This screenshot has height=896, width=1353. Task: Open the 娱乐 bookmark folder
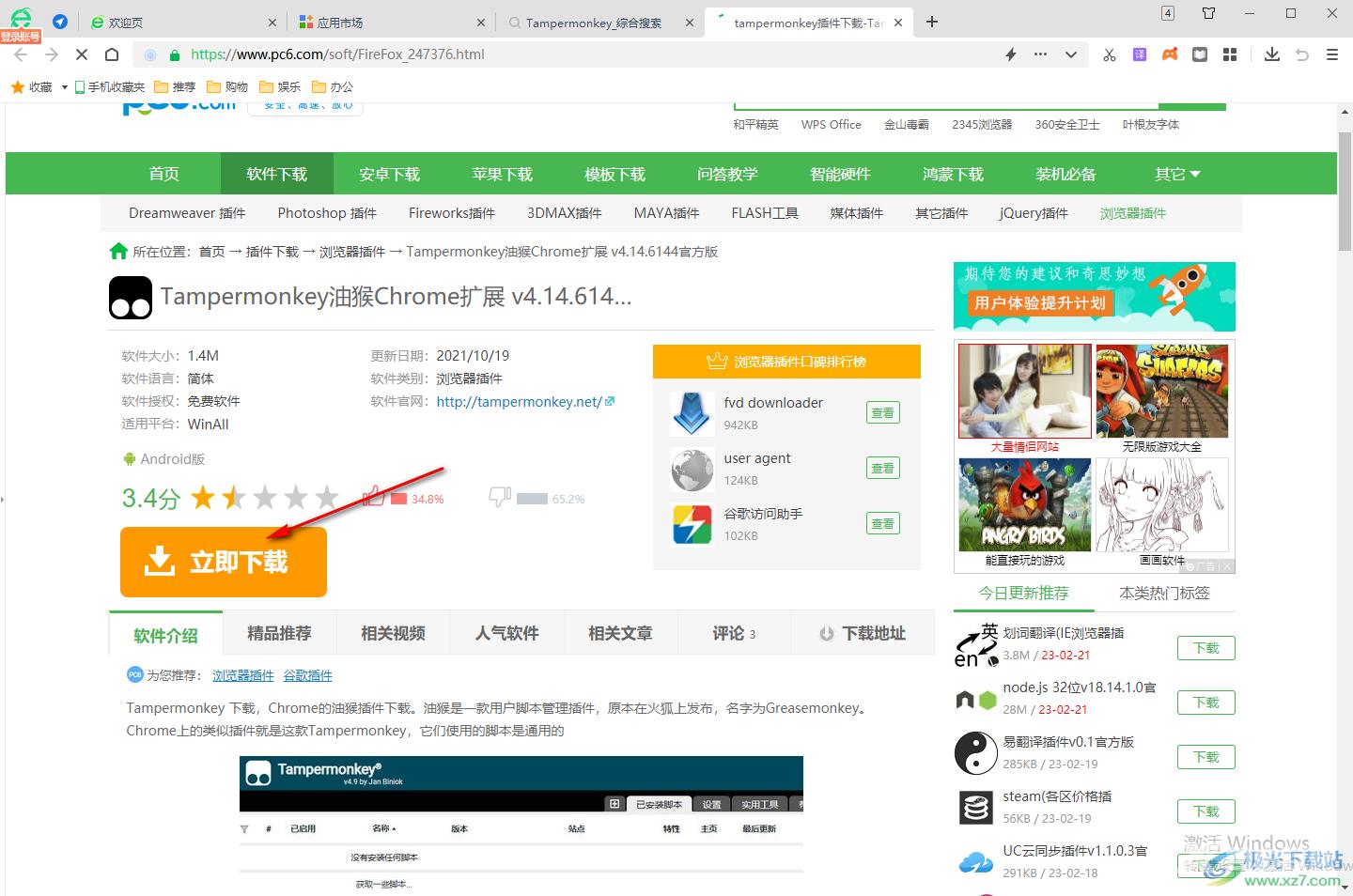[280, 87]
